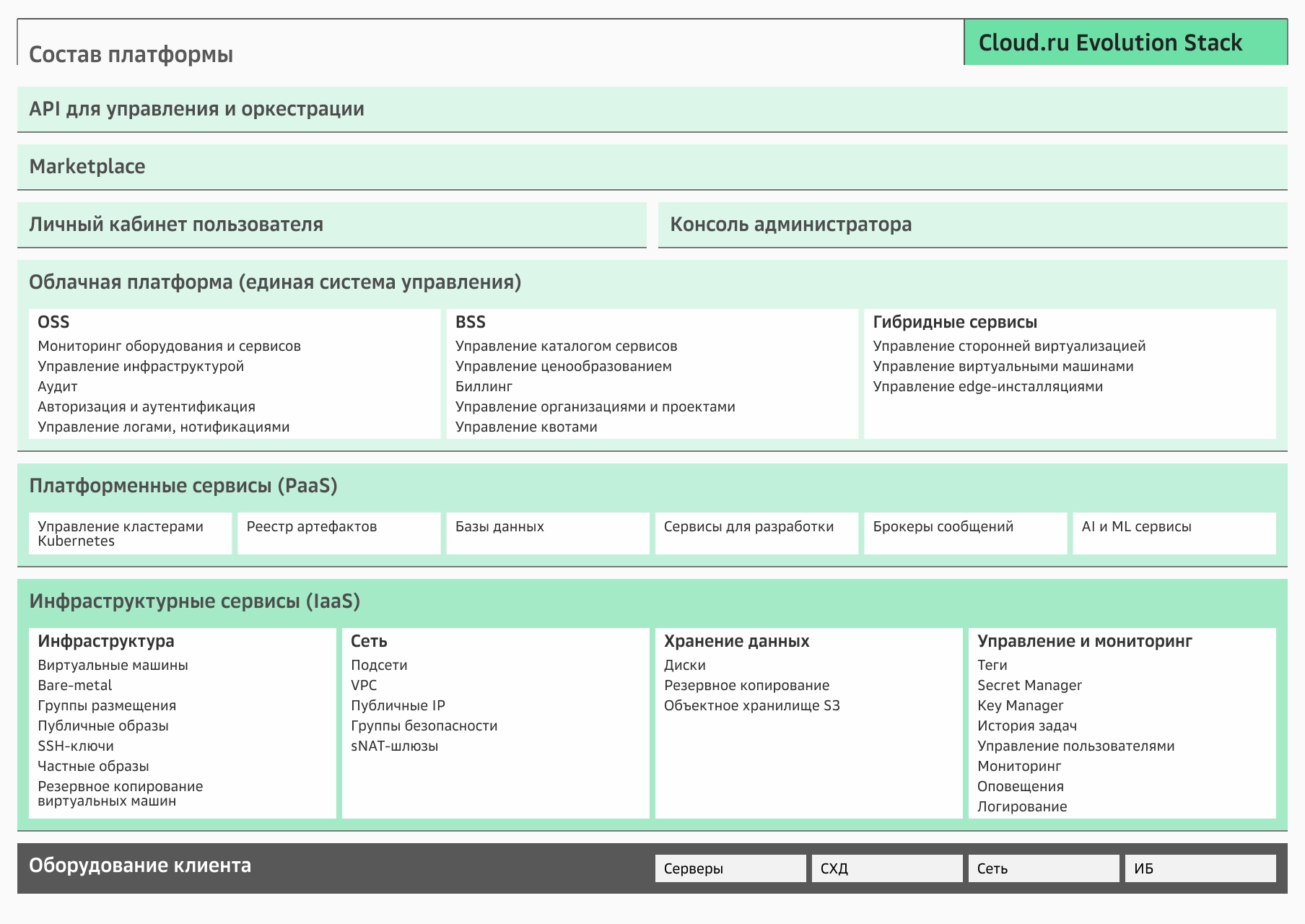Select 'Объектное хранилище S3'
The image size is (1305, 924).
click(752, 706)
